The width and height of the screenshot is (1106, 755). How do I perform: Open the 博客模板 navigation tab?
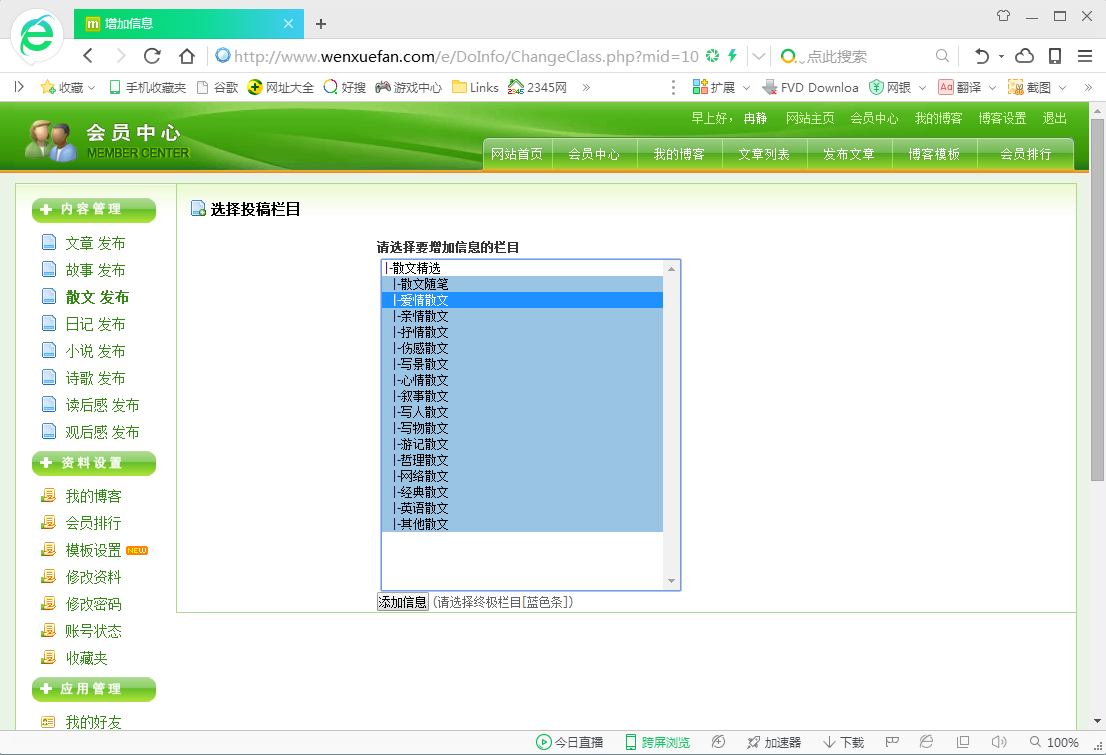934,154
